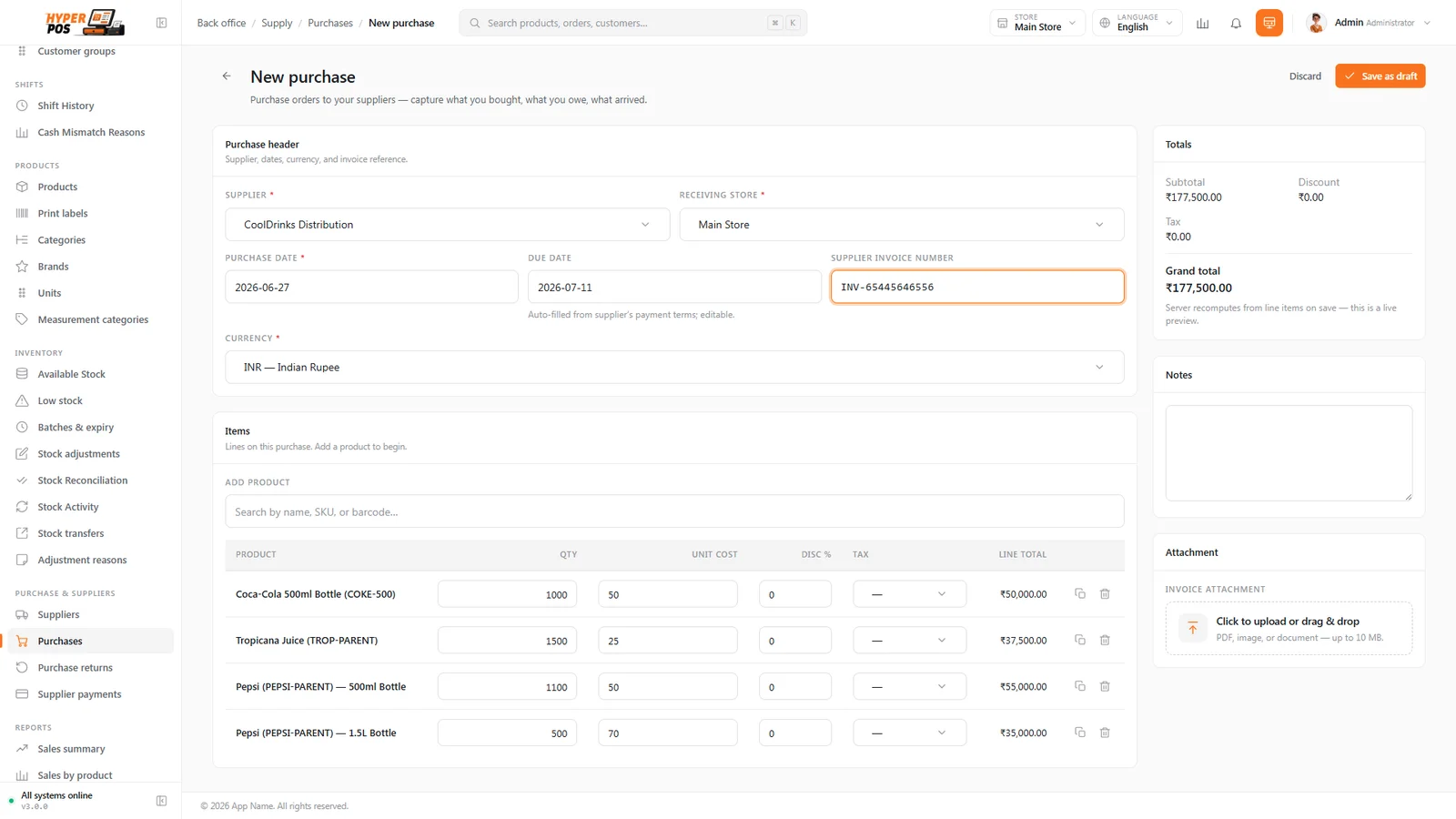The image size is (1456, 819).
Task: Delete the Pepsi 500ml Bottle line
Action: [x=1105, y=687]
